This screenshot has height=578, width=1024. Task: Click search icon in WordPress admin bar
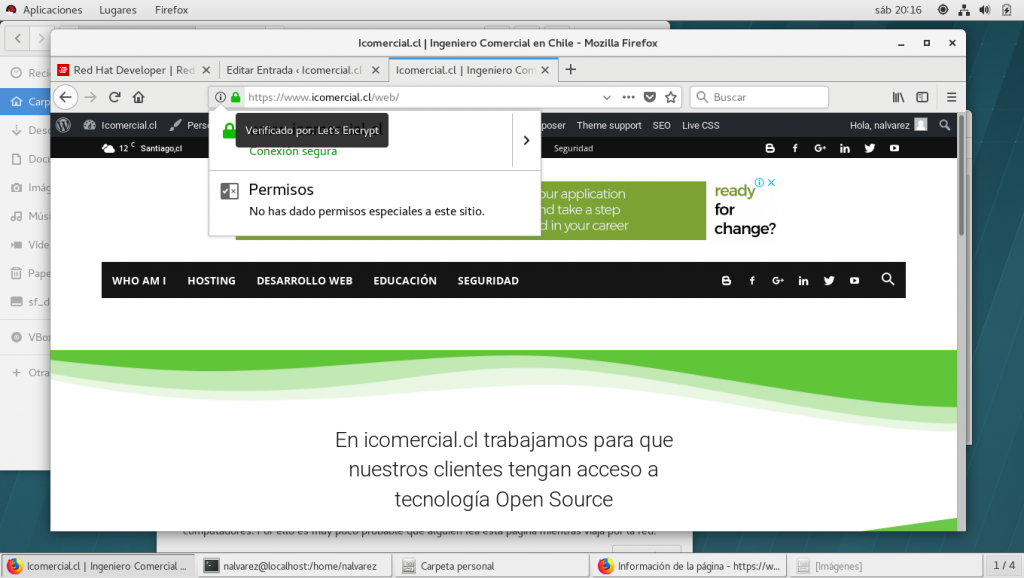click(944, 125)
